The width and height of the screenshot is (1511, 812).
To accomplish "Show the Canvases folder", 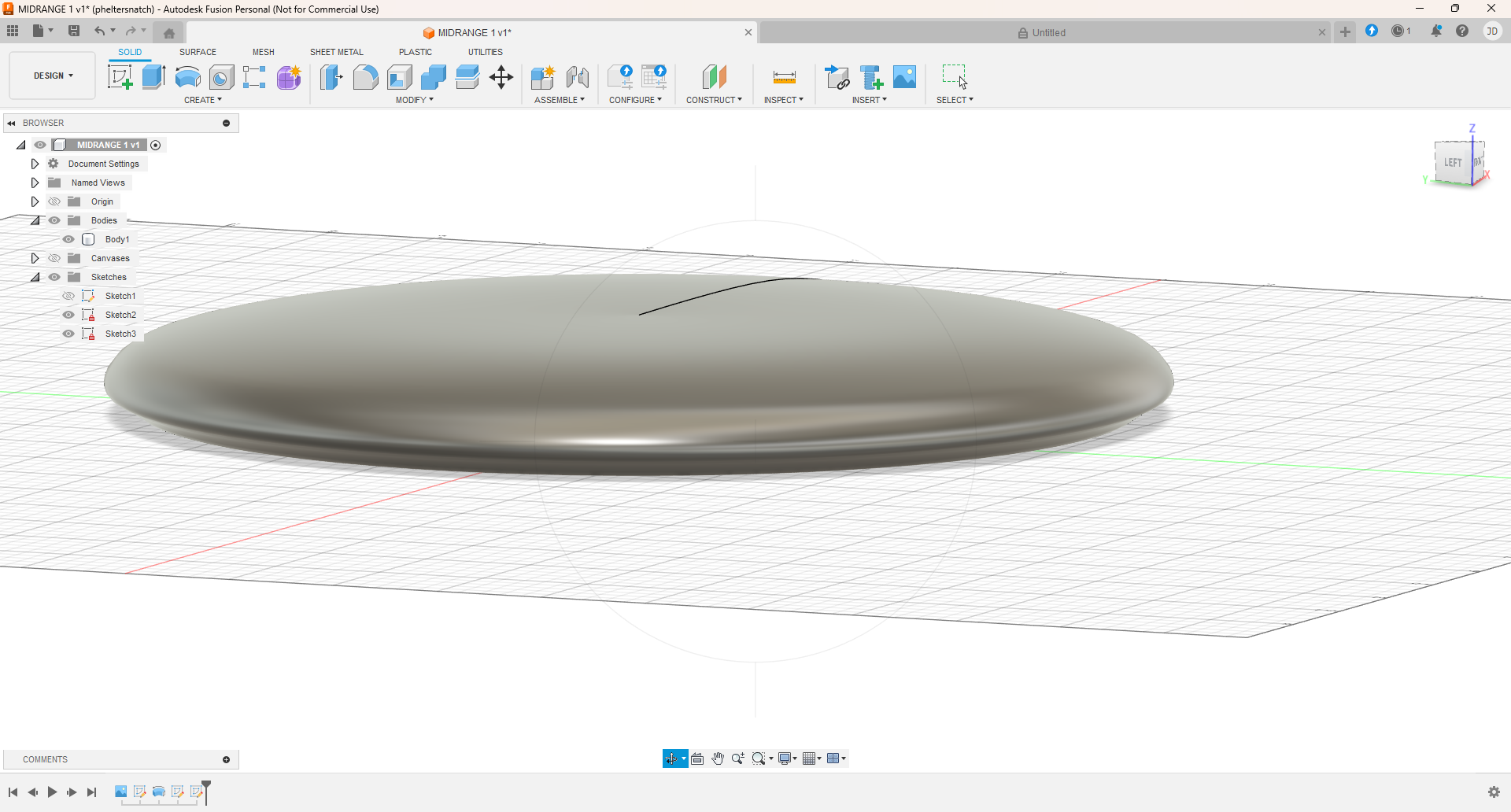I will [x=54, y=258].
